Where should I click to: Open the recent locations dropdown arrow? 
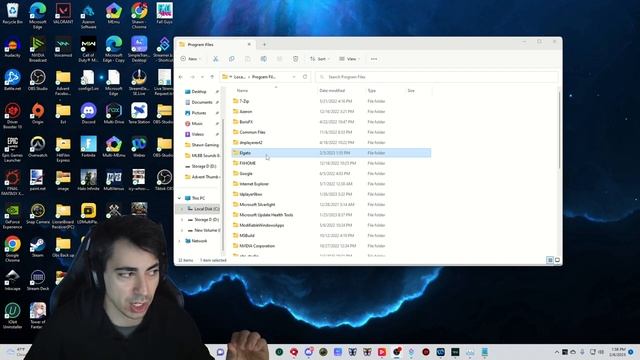(202, 77)
